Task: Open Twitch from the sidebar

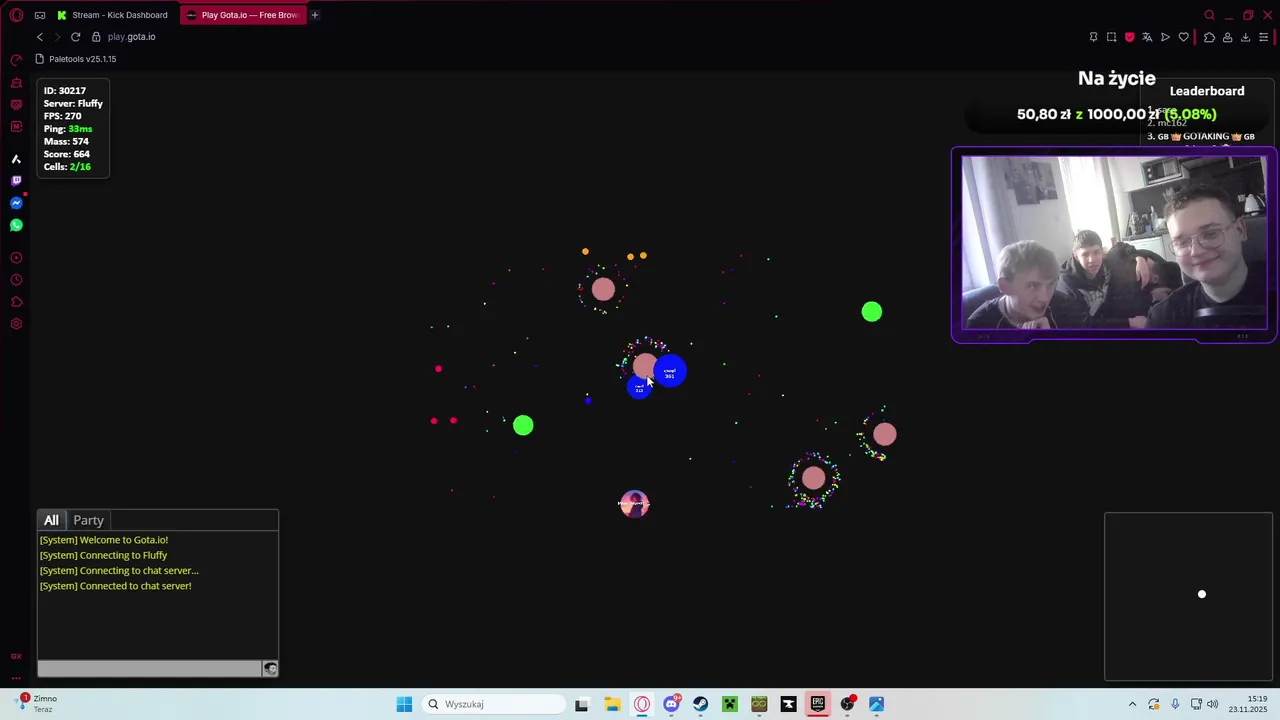Action: (16, 181)
